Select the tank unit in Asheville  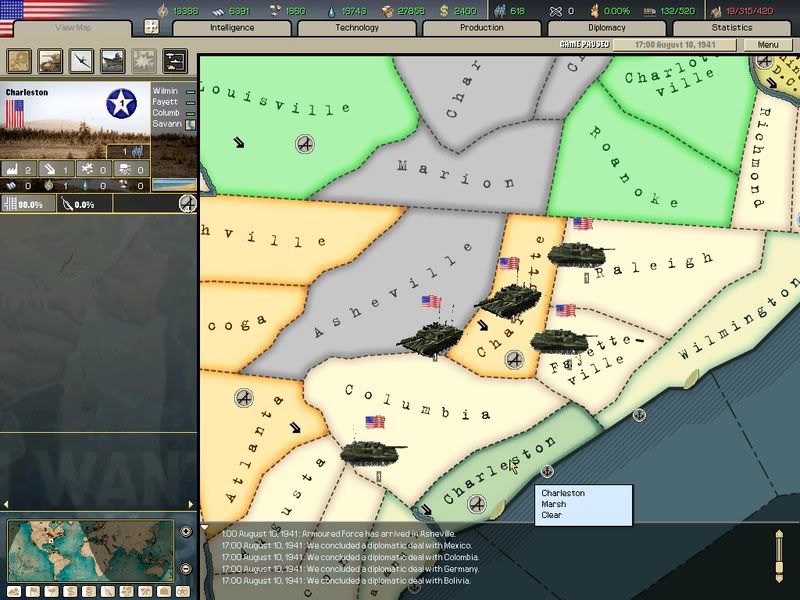[430, 338]
